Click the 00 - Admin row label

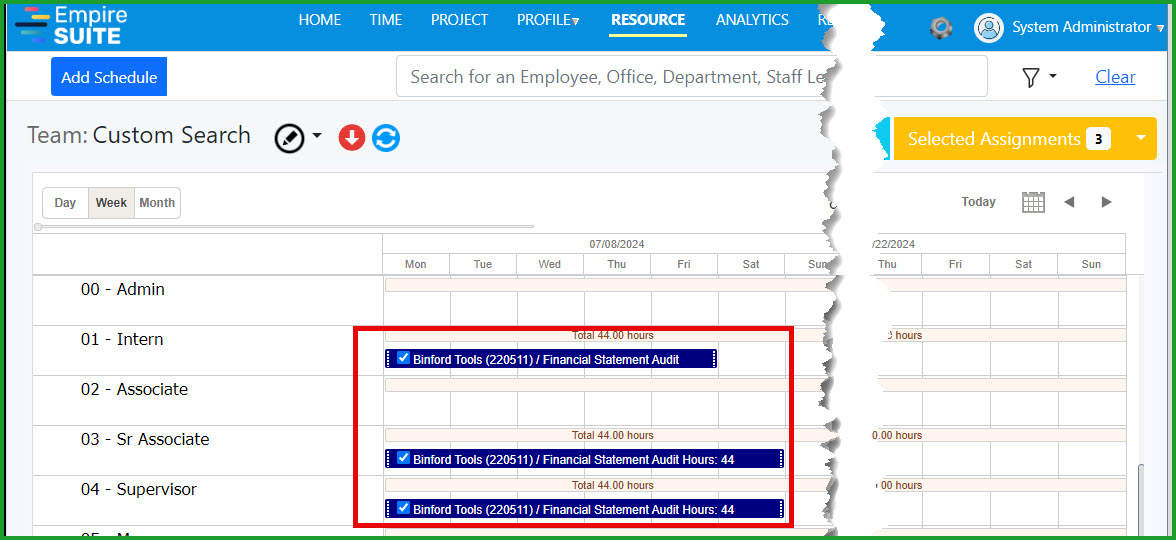coord(123,290)
